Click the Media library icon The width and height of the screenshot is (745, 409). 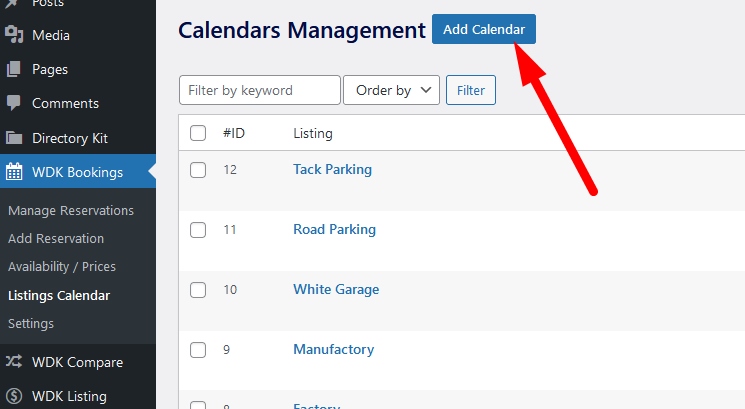coord(14,35)
